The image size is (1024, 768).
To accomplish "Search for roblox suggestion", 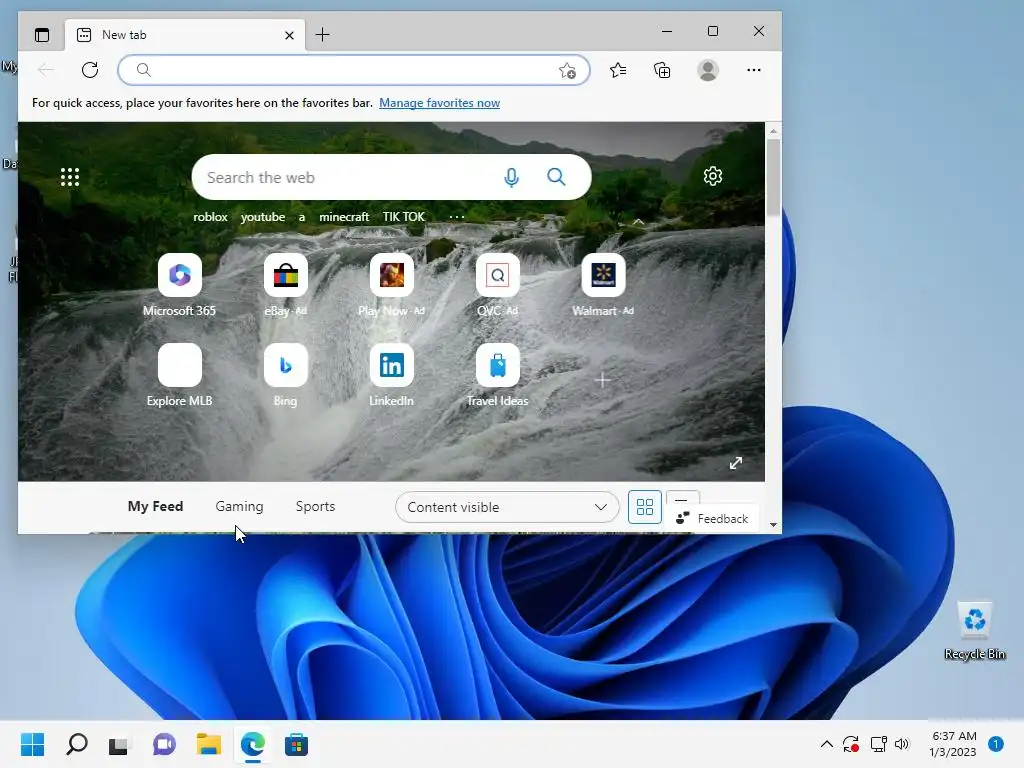I will tap(210, 217).
